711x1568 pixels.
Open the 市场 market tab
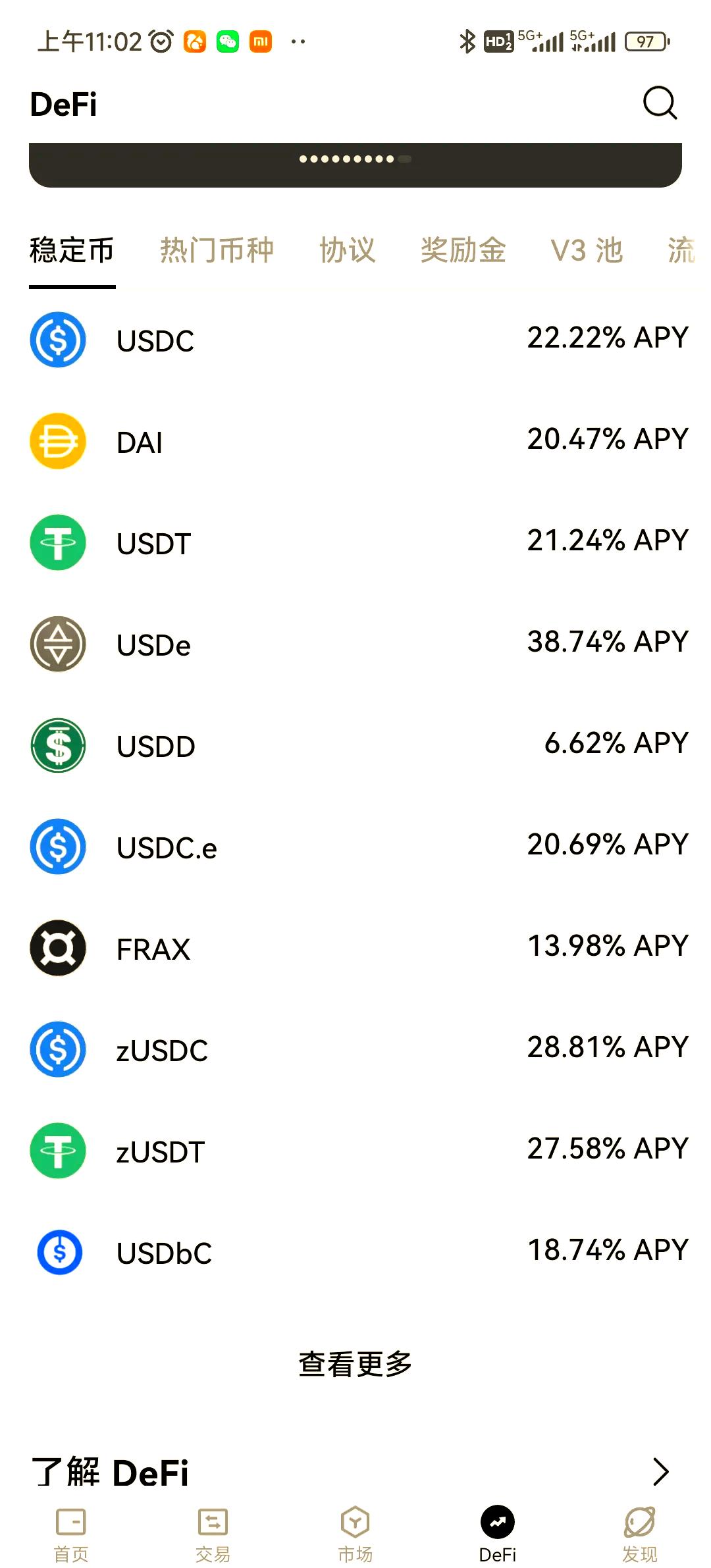pos(355,1534)
